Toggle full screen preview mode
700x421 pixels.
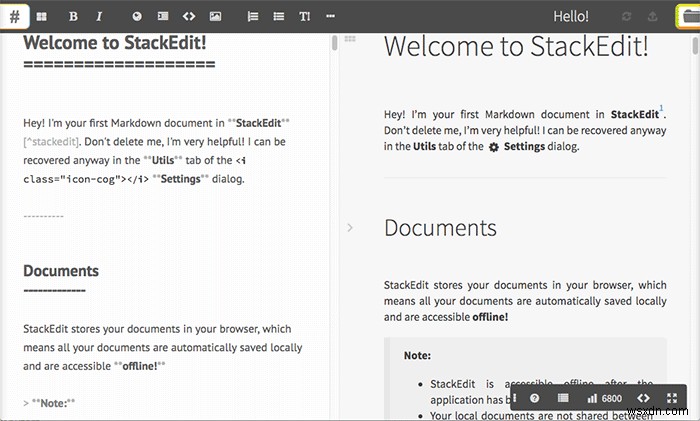click(x=671, y=398)
